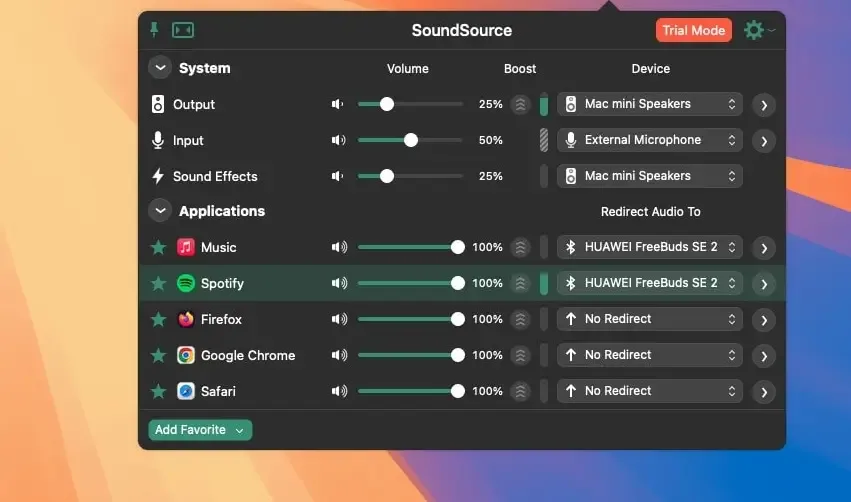The height and width of the screenshot is (502, 851).
Task: Open the Add Favorite menu
Action: (x=200, y=430)
